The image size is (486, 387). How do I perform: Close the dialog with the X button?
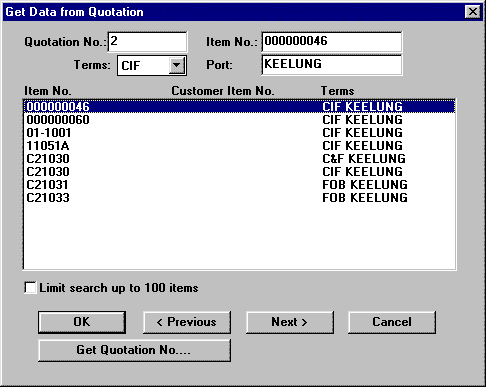point(473,12)
